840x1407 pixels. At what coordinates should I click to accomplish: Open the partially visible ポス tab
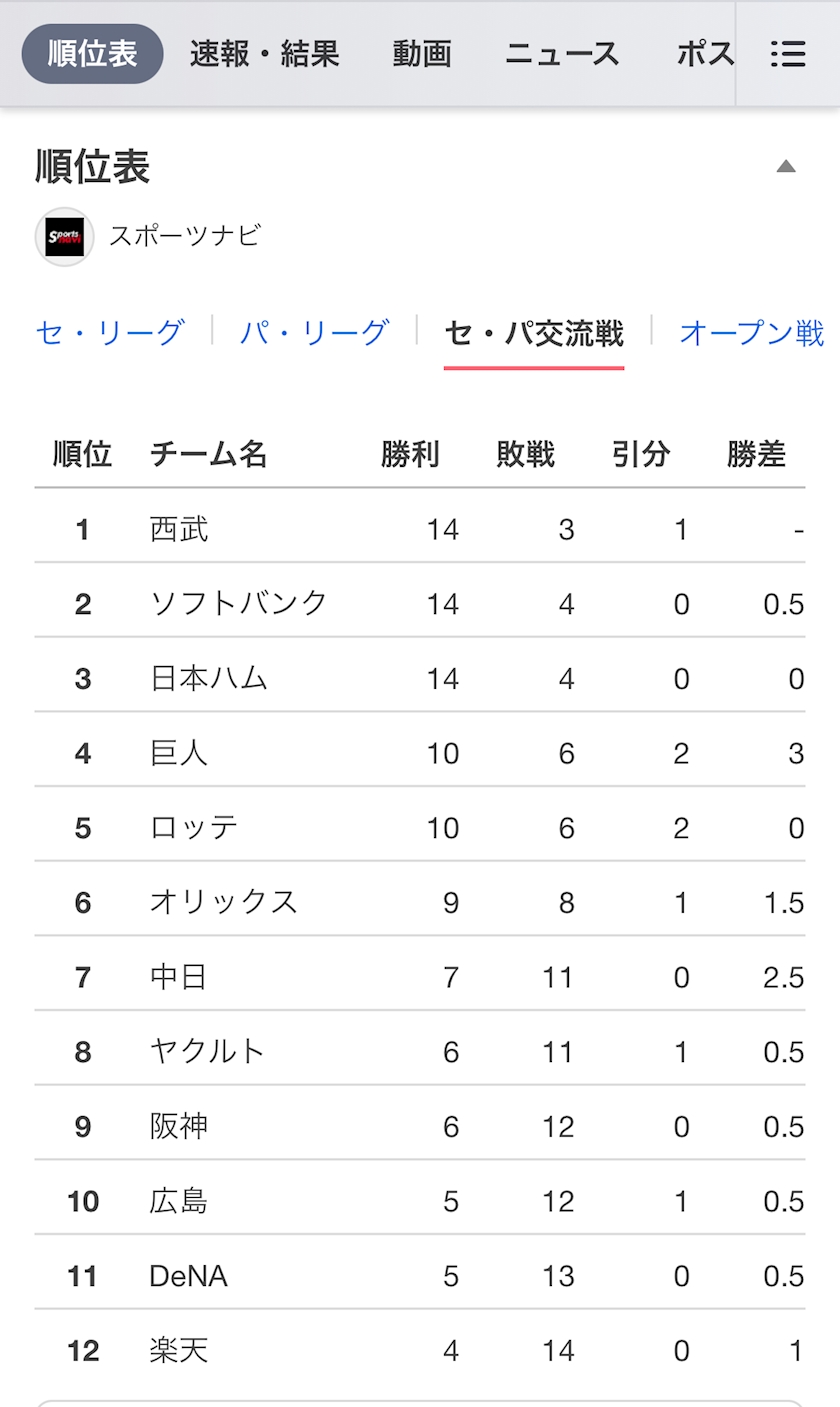point(705,54)
